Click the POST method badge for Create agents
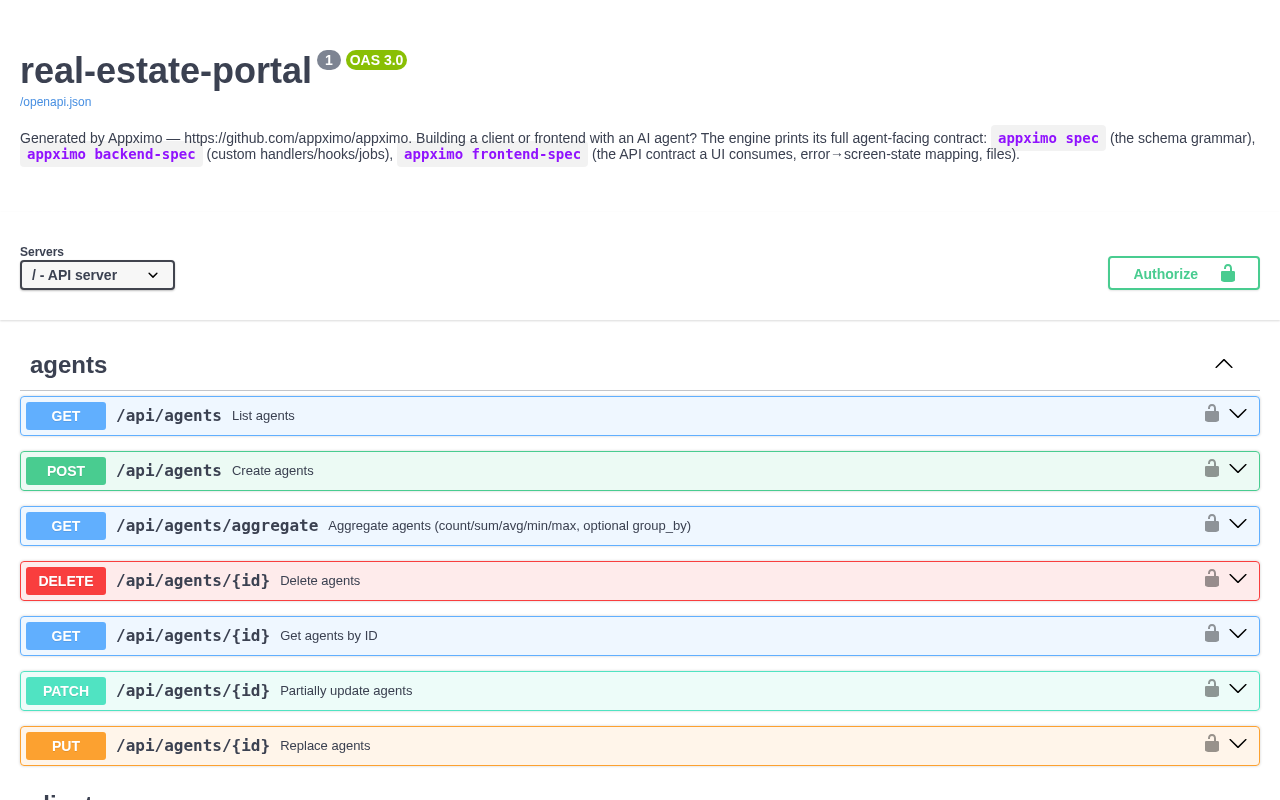Screen dimensions: 1280x800 (66, 471)
